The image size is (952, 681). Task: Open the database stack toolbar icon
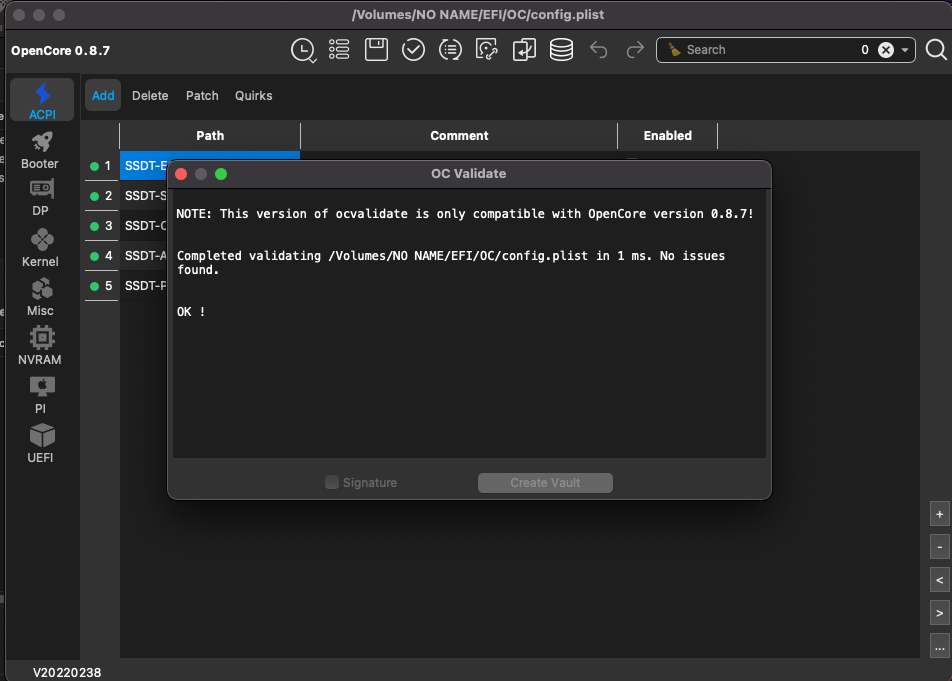pyautogui.click(x=561, y=50)
